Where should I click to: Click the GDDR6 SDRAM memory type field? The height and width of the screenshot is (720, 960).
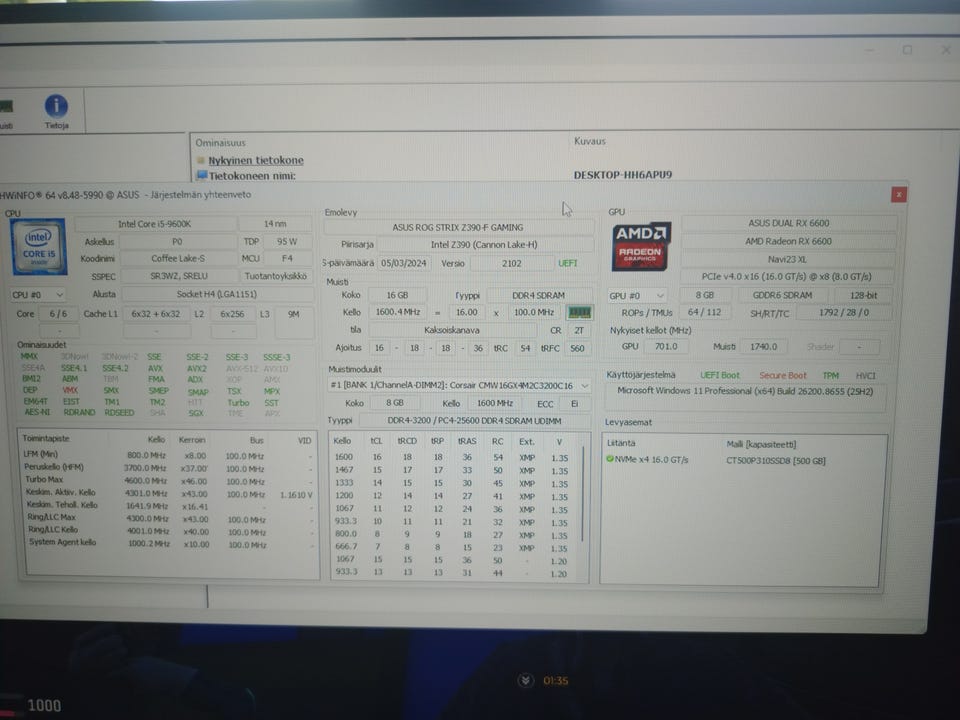pos(782,295)
